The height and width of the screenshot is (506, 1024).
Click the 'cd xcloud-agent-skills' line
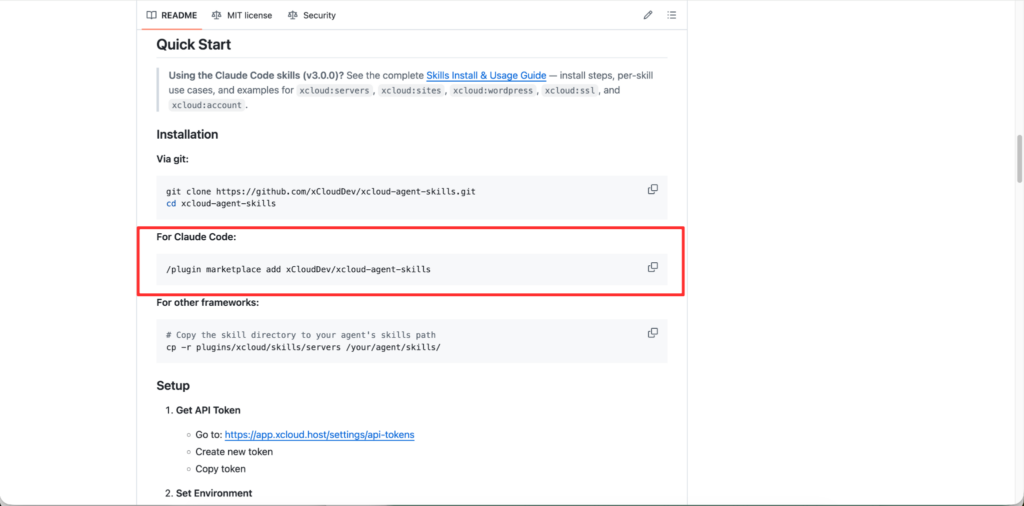221,203
